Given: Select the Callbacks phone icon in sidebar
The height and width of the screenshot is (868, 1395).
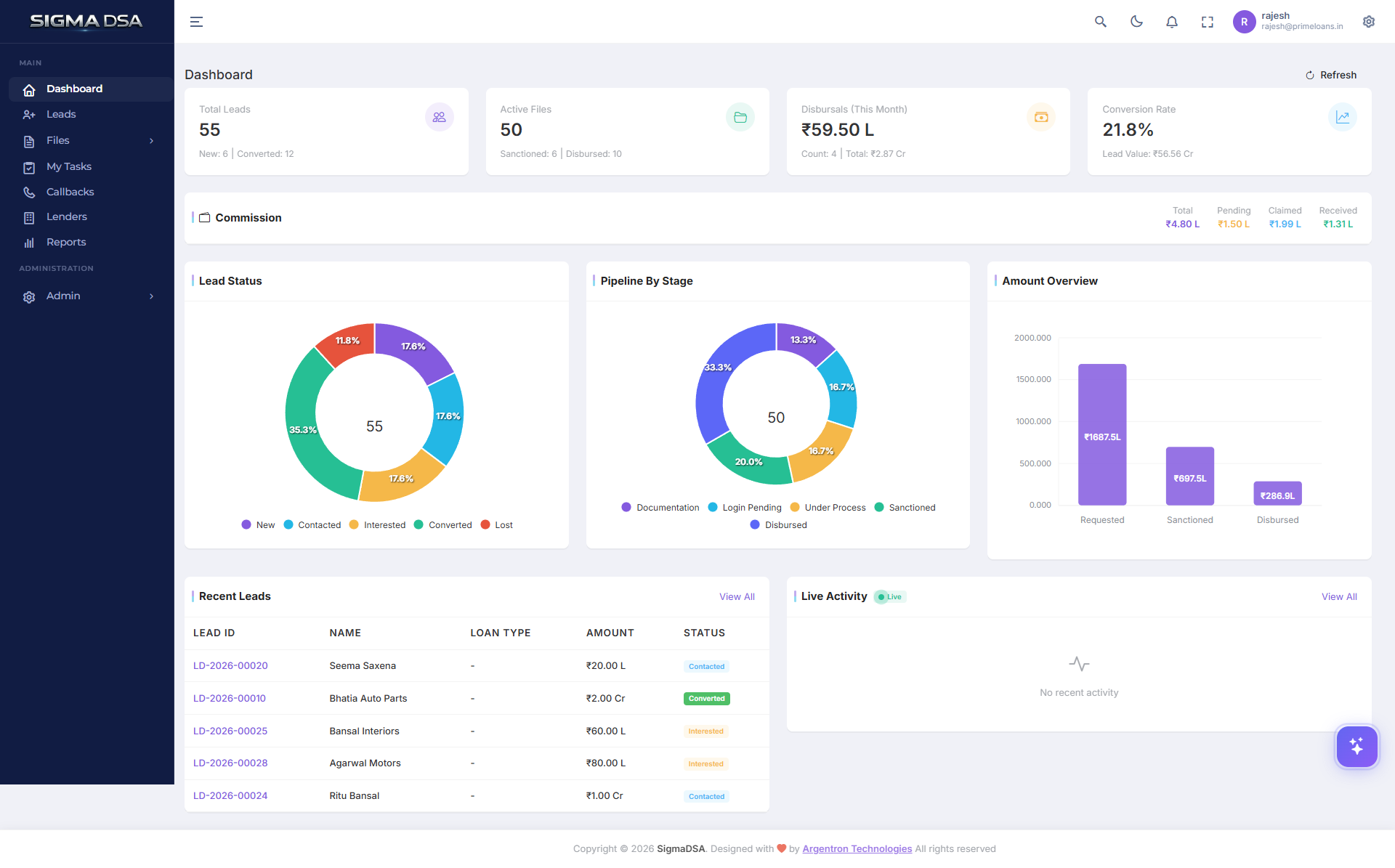Looking at the screenshot, I should pos(29,192).
